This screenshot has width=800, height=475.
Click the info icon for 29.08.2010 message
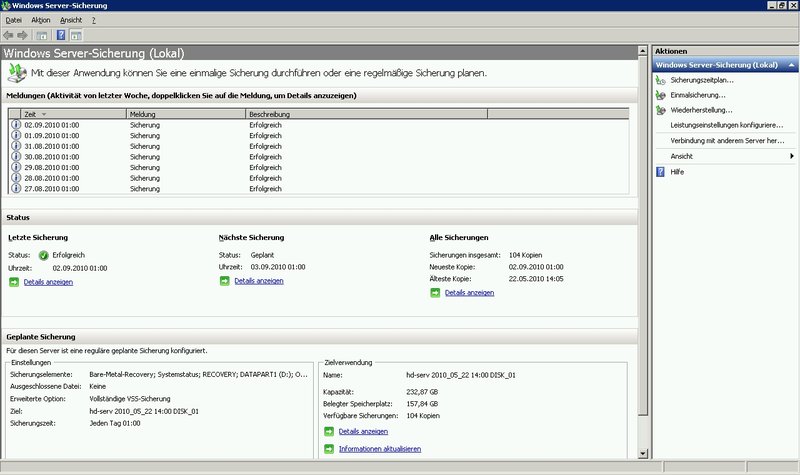pyautogui.click(x=16, y=167)
